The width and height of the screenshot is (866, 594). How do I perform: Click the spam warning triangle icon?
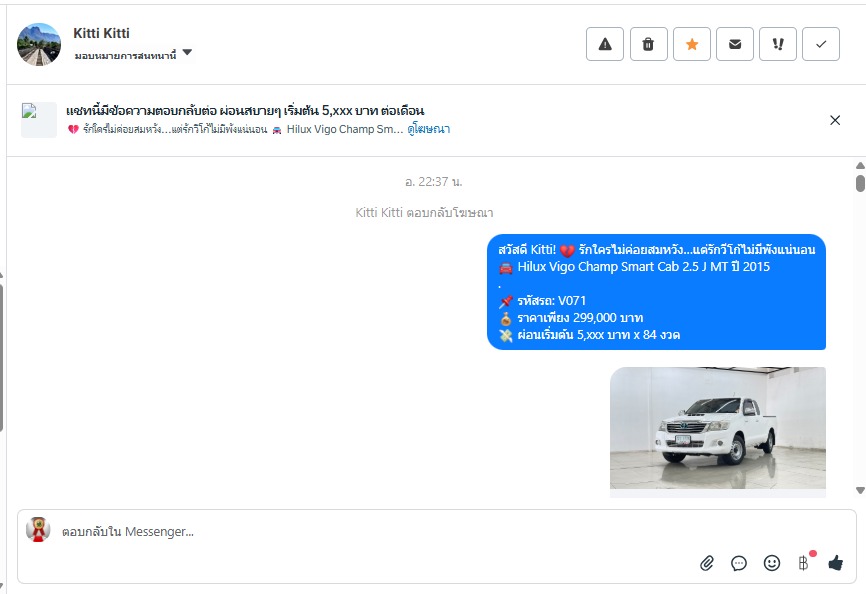pos(605,44)
